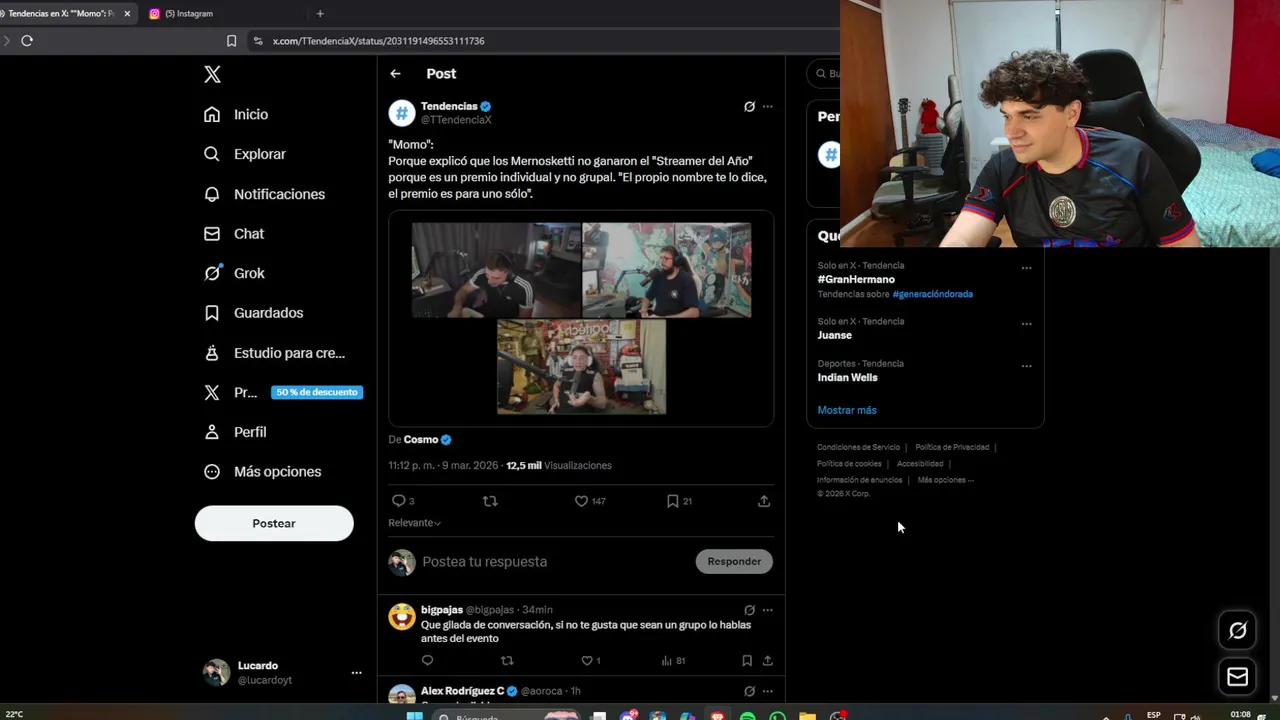Open the top-left video thumbnail
This screenshot has width=1280, height=720.
(496, 270)
